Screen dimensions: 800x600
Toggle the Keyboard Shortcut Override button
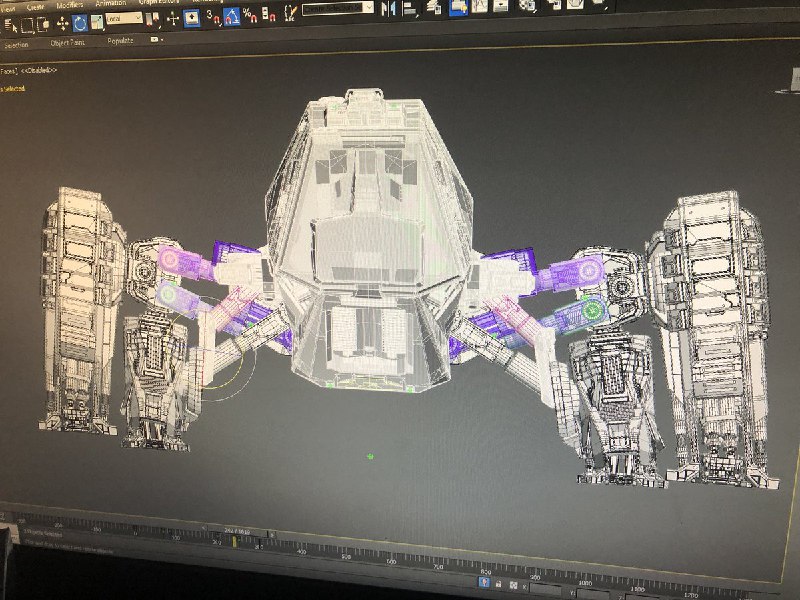click(192, 18)
